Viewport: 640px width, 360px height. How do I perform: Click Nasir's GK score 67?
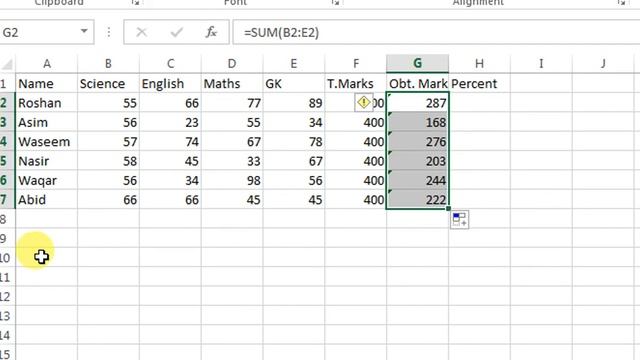pos(294,161)
